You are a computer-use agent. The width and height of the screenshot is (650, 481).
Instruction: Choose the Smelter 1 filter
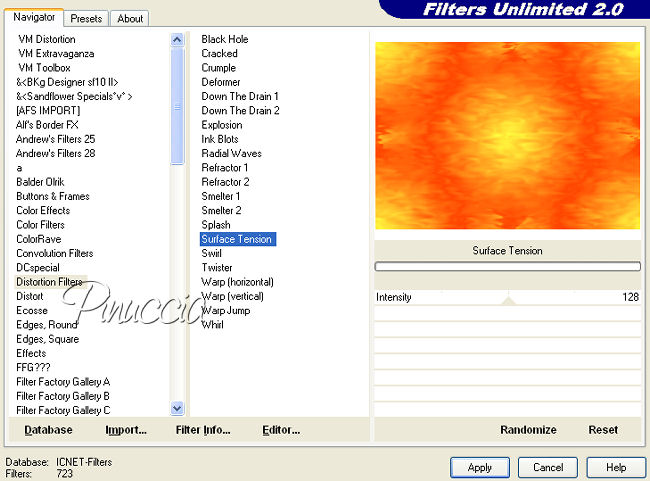pos(221,196)
